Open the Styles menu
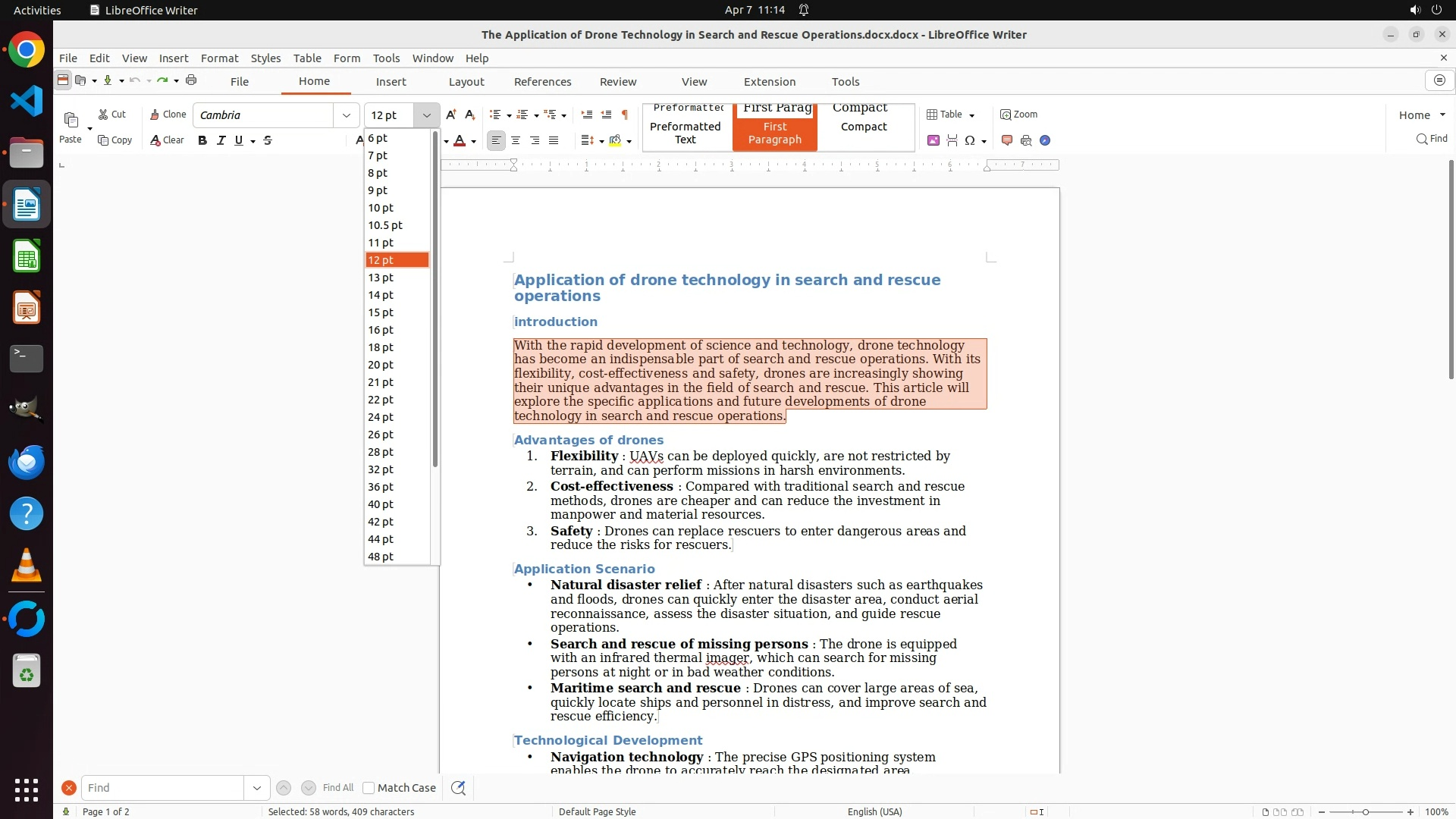 pyautogui.click(x=265, y=58)
